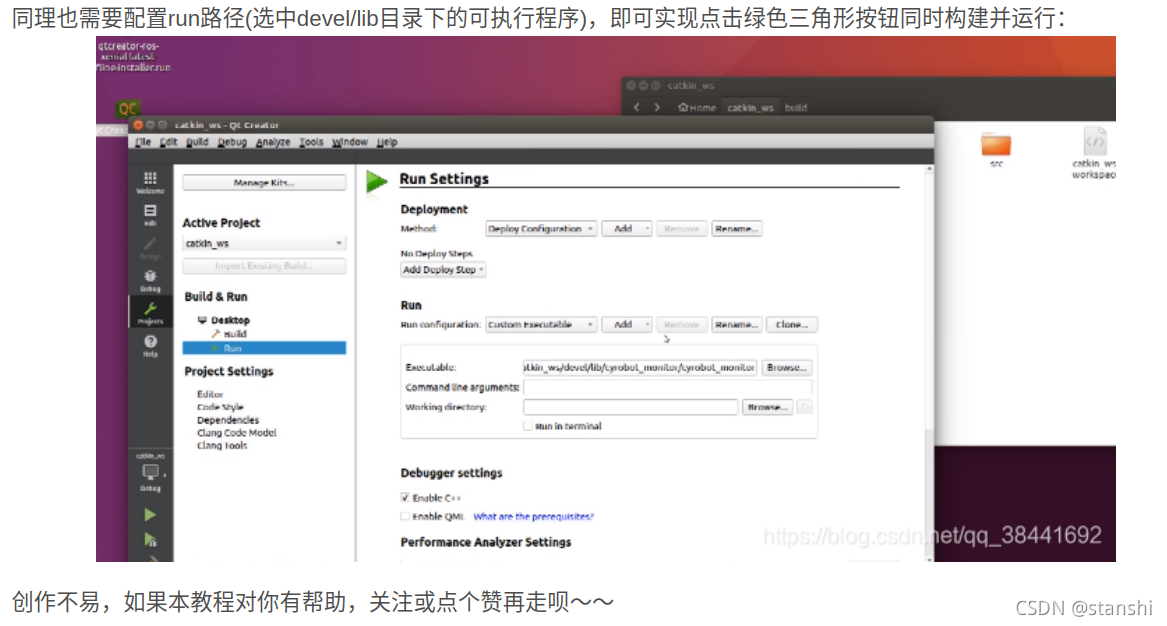Open the Help menu
Image resolution: width=1167 pixels, height=626 pixels.
(x=387, y=142)
